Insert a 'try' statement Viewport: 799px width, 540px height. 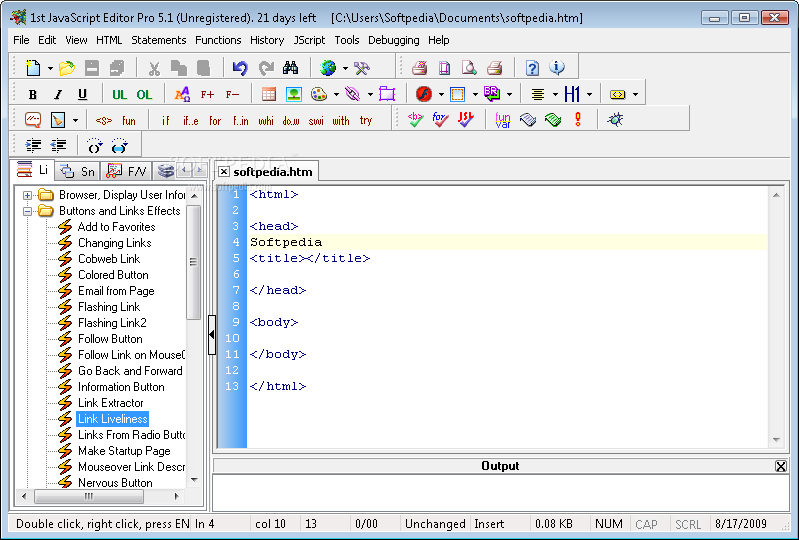pos(366,121)
